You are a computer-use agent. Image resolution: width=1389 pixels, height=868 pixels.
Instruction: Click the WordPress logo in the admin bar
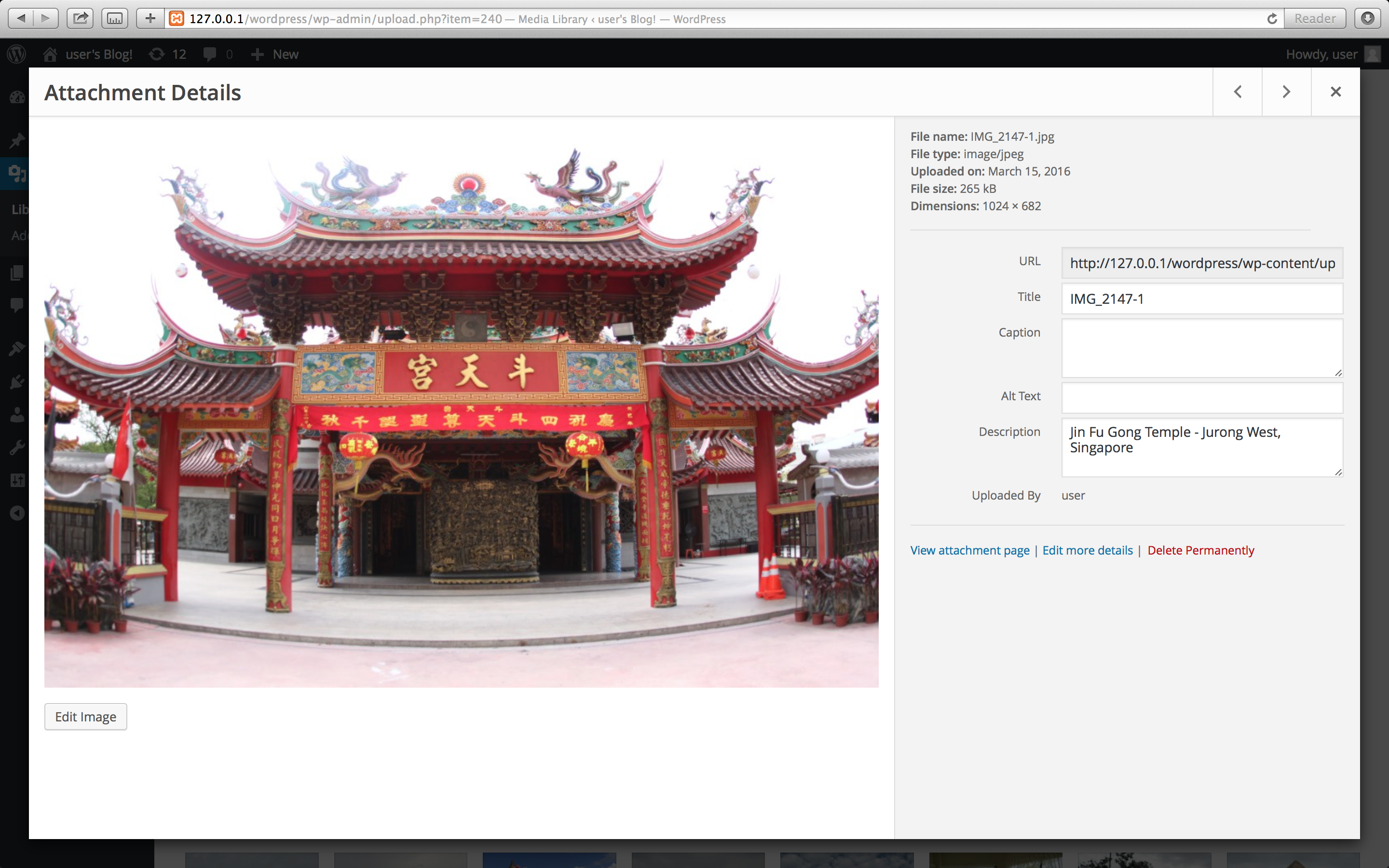pyautogui.click(x=16, y=54)
